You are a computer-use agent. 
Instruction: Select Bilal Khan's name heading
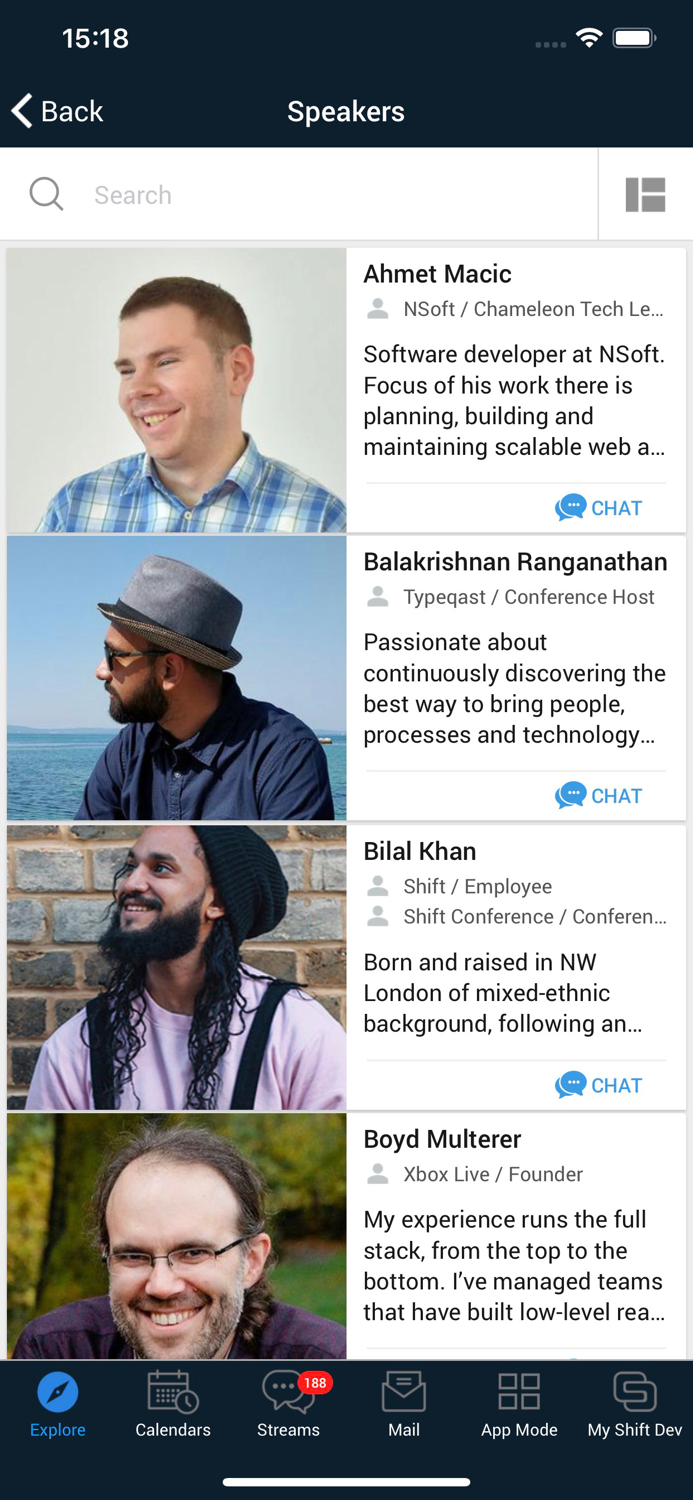coord(420,851)
